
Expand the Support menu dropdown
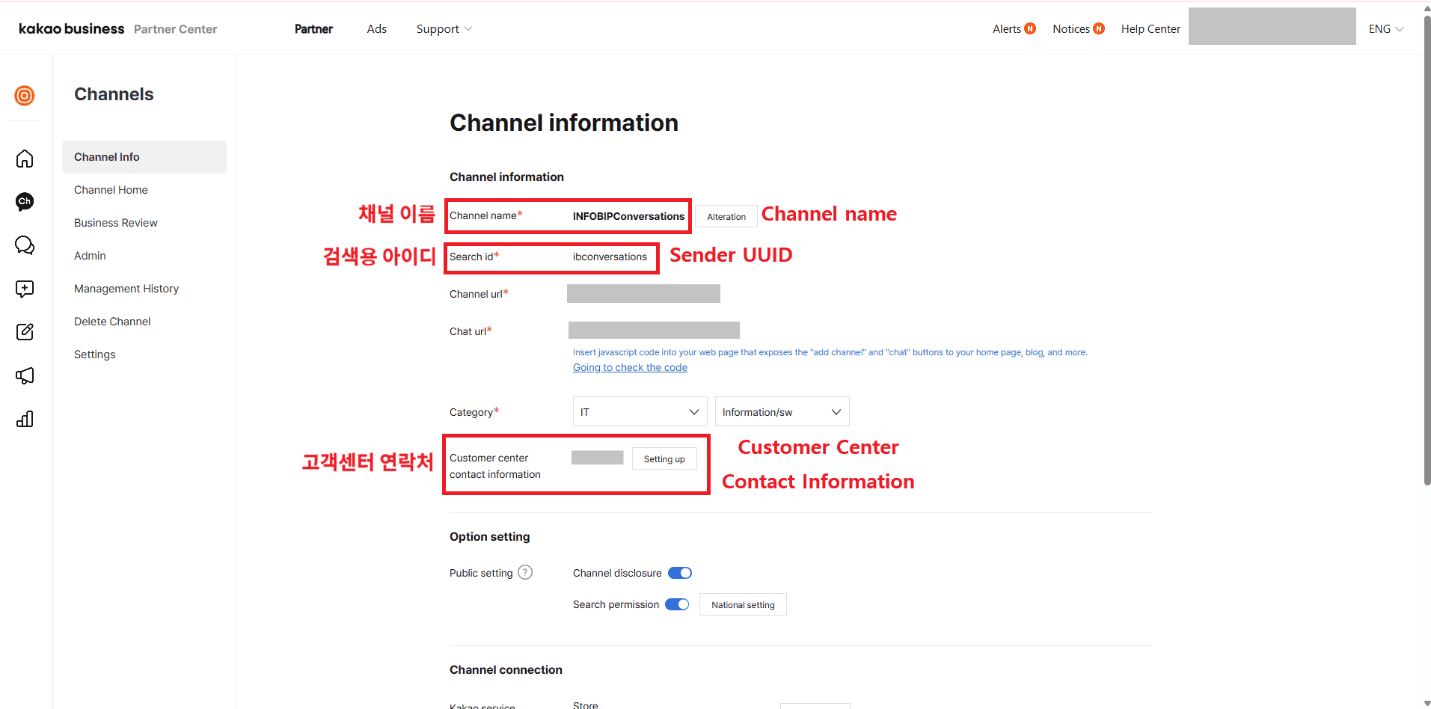click(444, 29)
